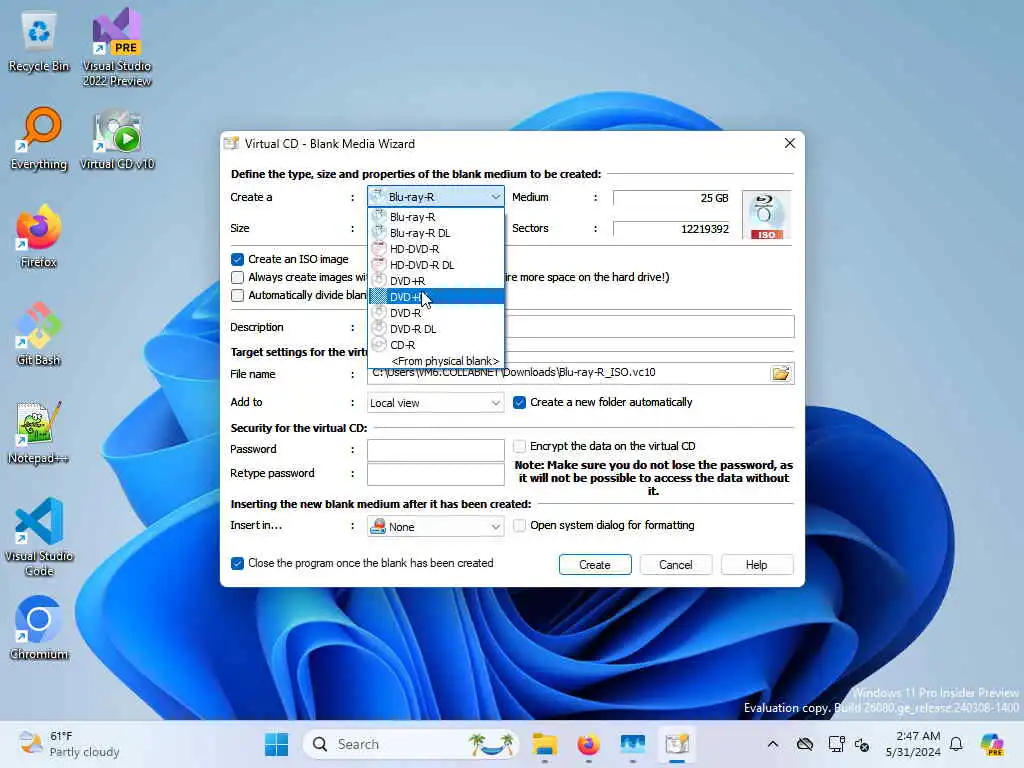Open Copilot Preview icon in the taskbar

tap(991, 744)
